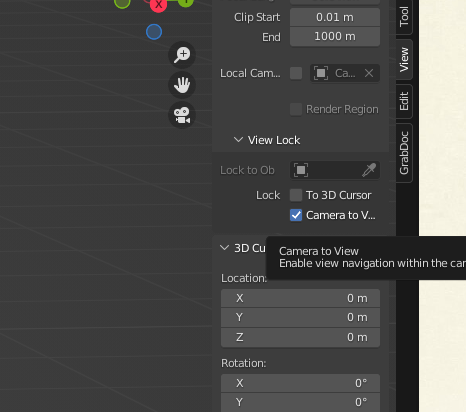
Task: Open the local camera object selector
Action: point(336,73)
